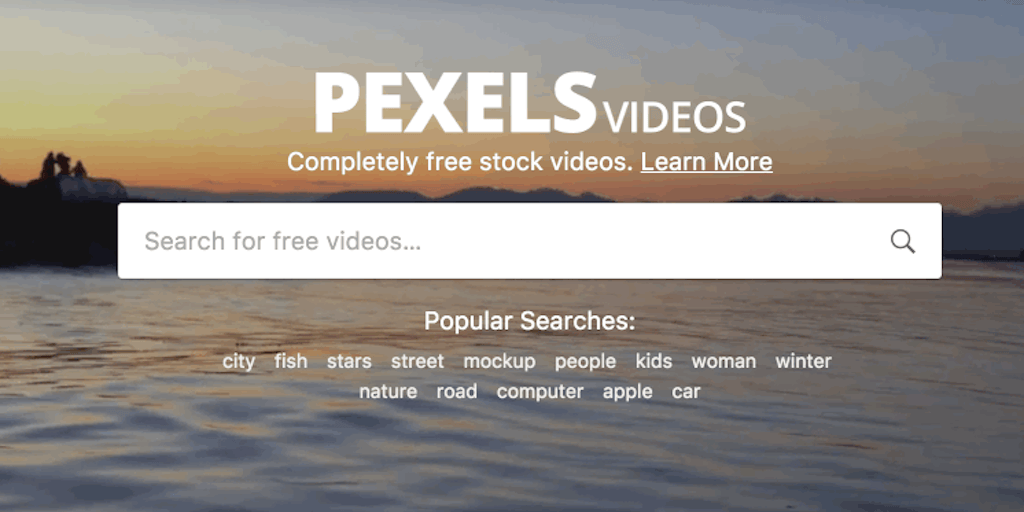Open the 'kids' popular search

click(x=654, y=360)
